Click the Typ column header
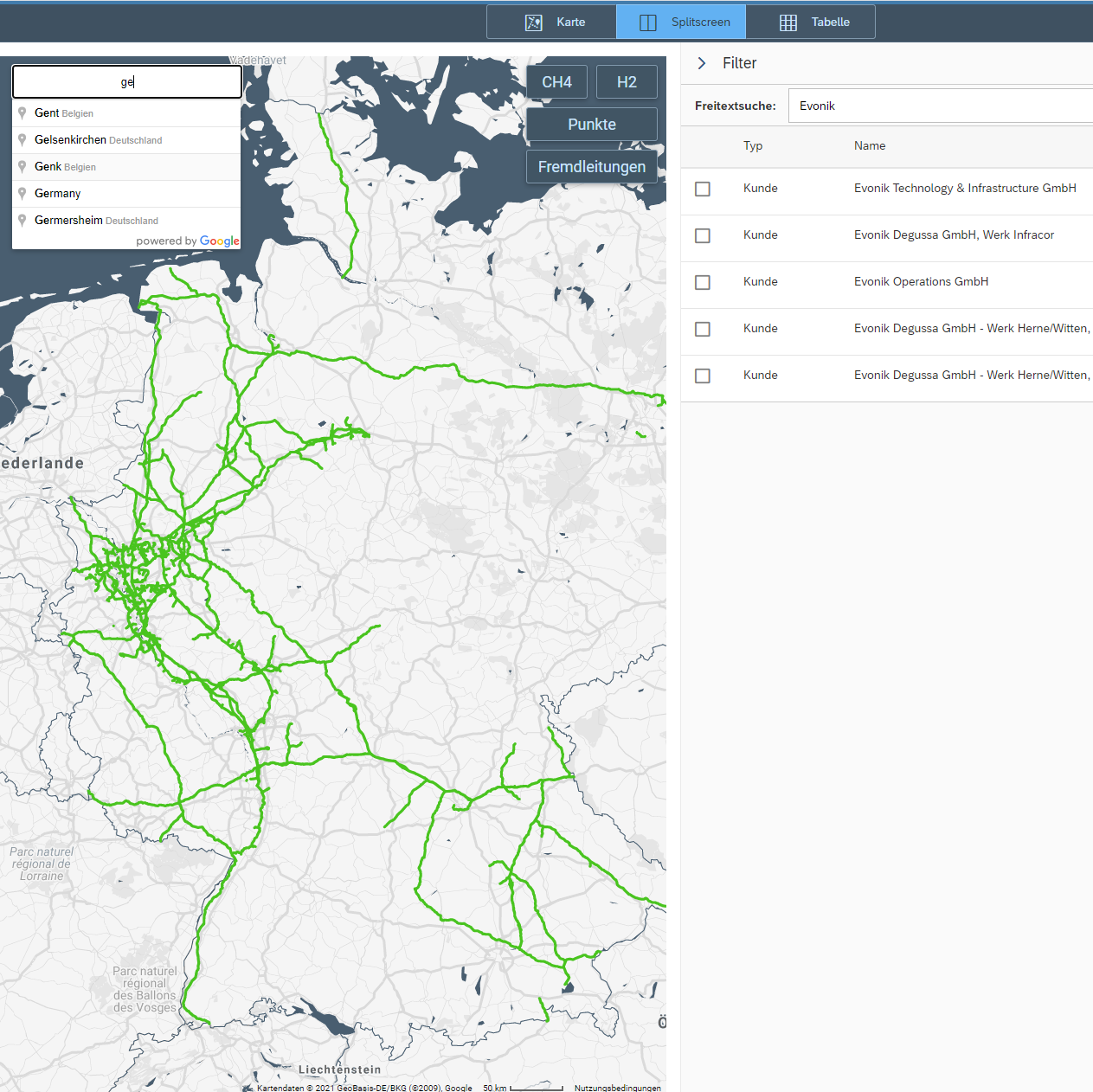The image size is (1093, 1092). click(x=753, y=146)
